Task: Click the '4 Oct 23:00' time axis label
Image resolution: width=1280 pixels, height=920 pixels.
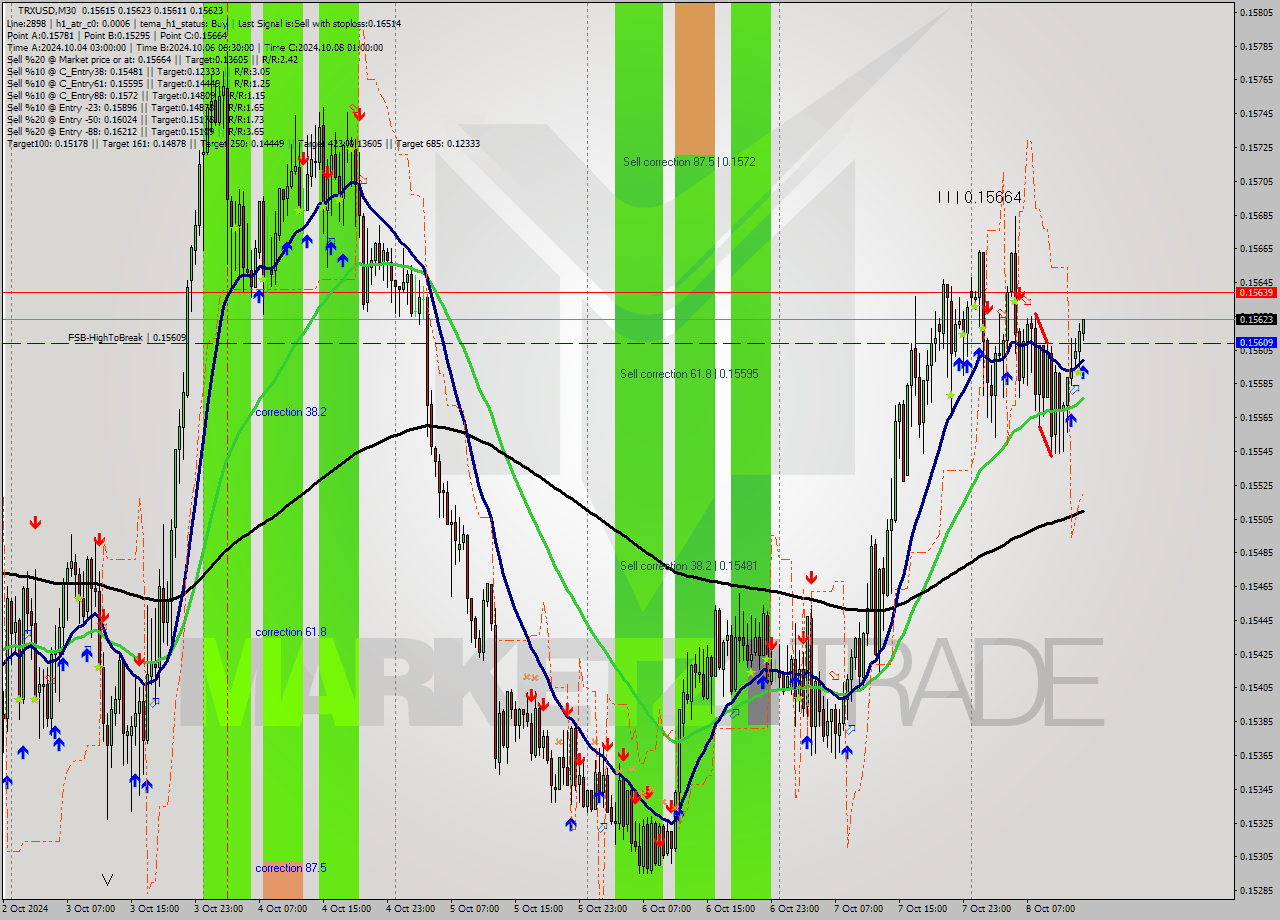Action: tap(410, 909)
